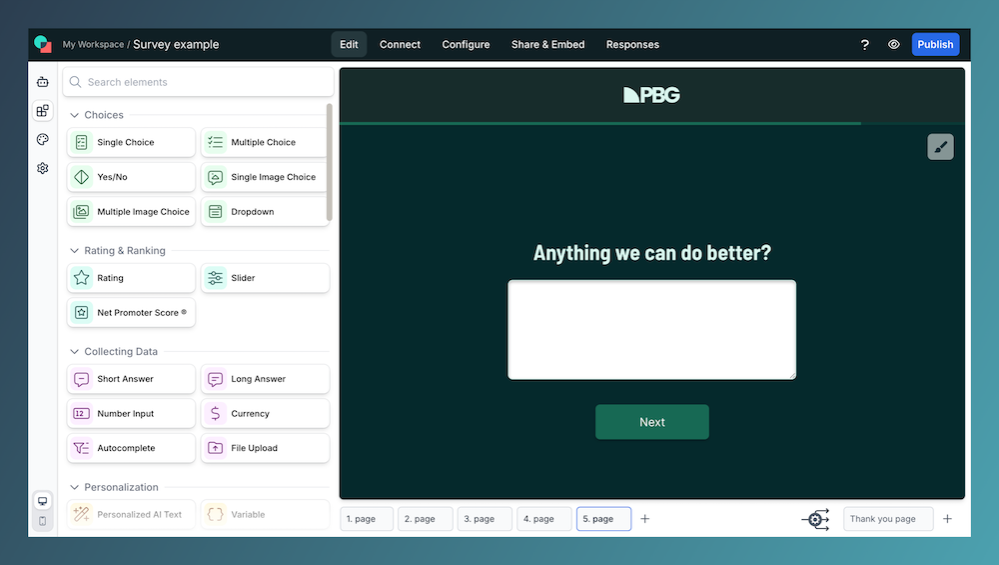Click the Publish button

click(935, 45)
